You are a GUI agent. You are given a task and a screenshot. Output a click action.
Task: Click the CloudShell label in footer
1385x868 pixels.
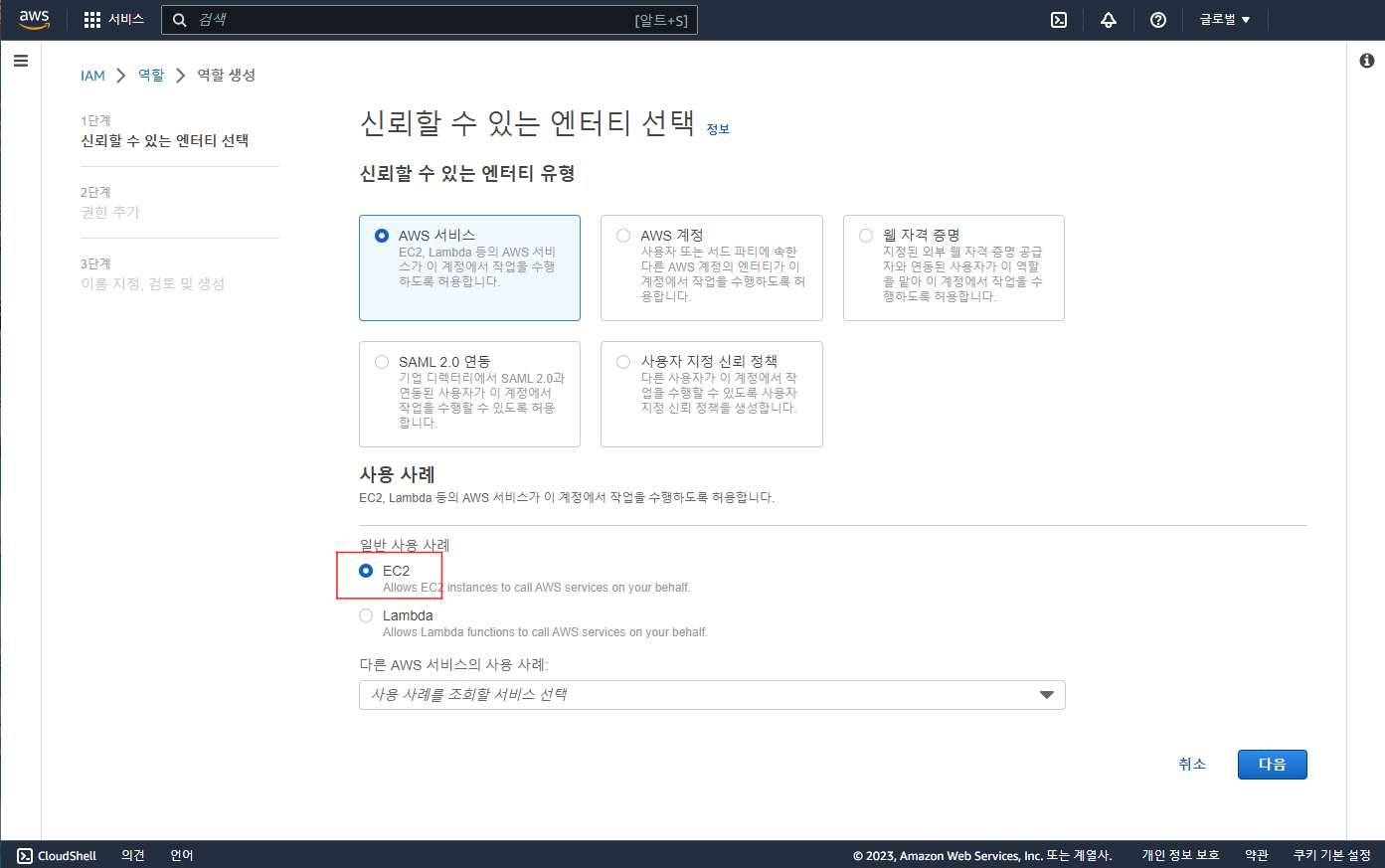[x=67, y=855]
